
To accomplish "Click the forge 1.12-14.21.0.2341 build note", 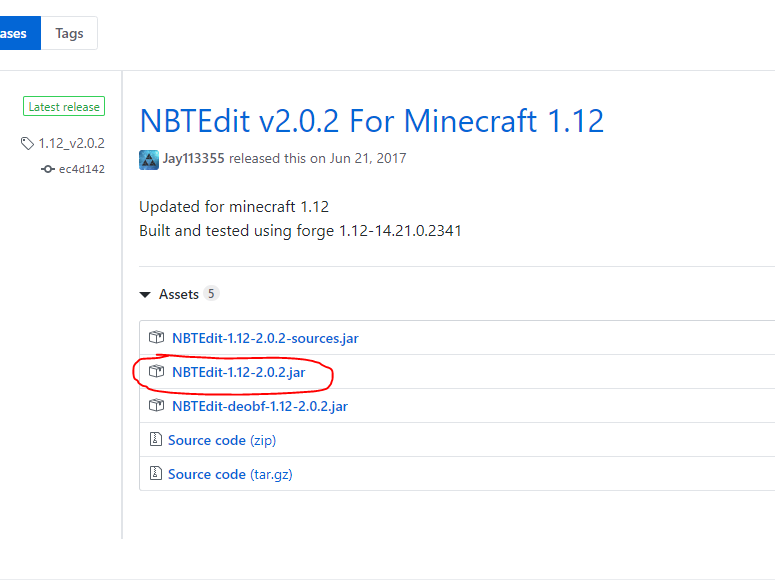I will point(300,231).
